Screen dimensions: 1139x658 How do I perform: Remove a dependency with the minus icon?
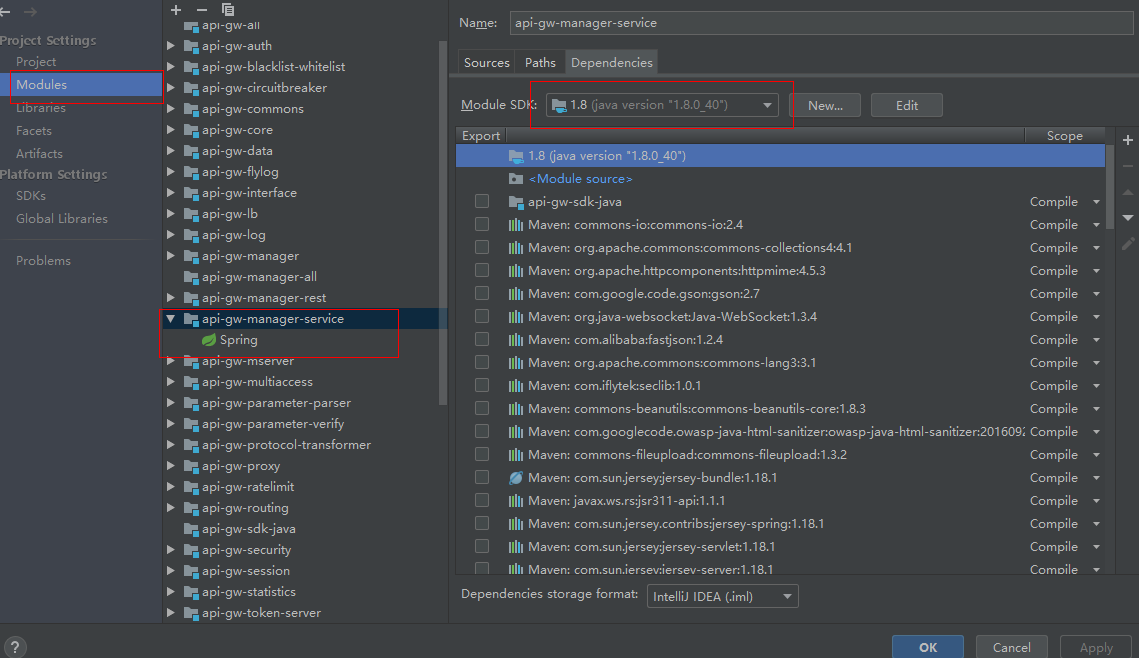click(x=1128, y=166)
